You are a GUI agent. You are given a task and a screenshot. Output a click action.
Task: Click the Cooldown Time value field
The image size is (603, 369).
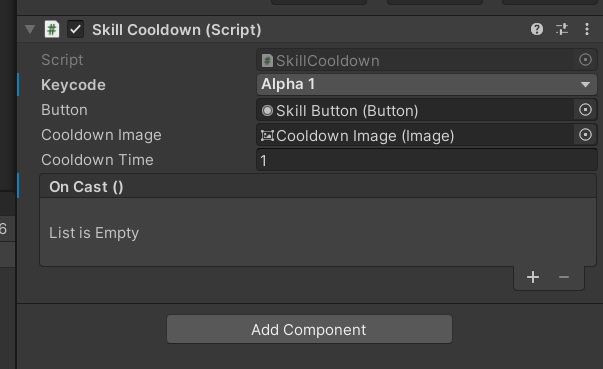click(x=426, y=160)
